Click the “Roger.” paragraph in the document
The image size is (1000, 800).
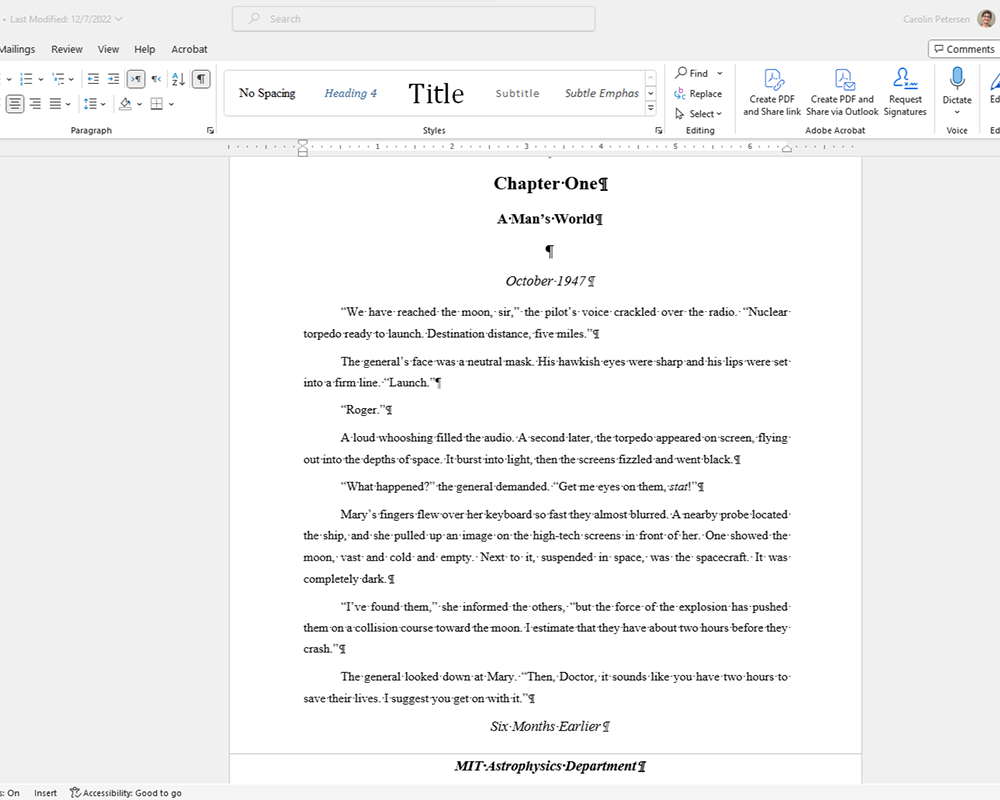[x=366, y=410]
